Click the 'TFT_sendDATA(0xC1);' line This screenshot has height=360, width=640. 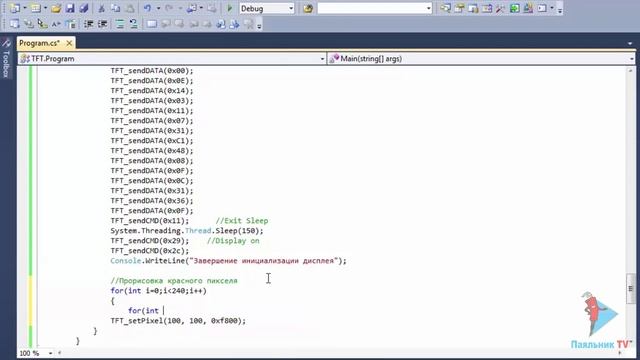click(152, 141)
